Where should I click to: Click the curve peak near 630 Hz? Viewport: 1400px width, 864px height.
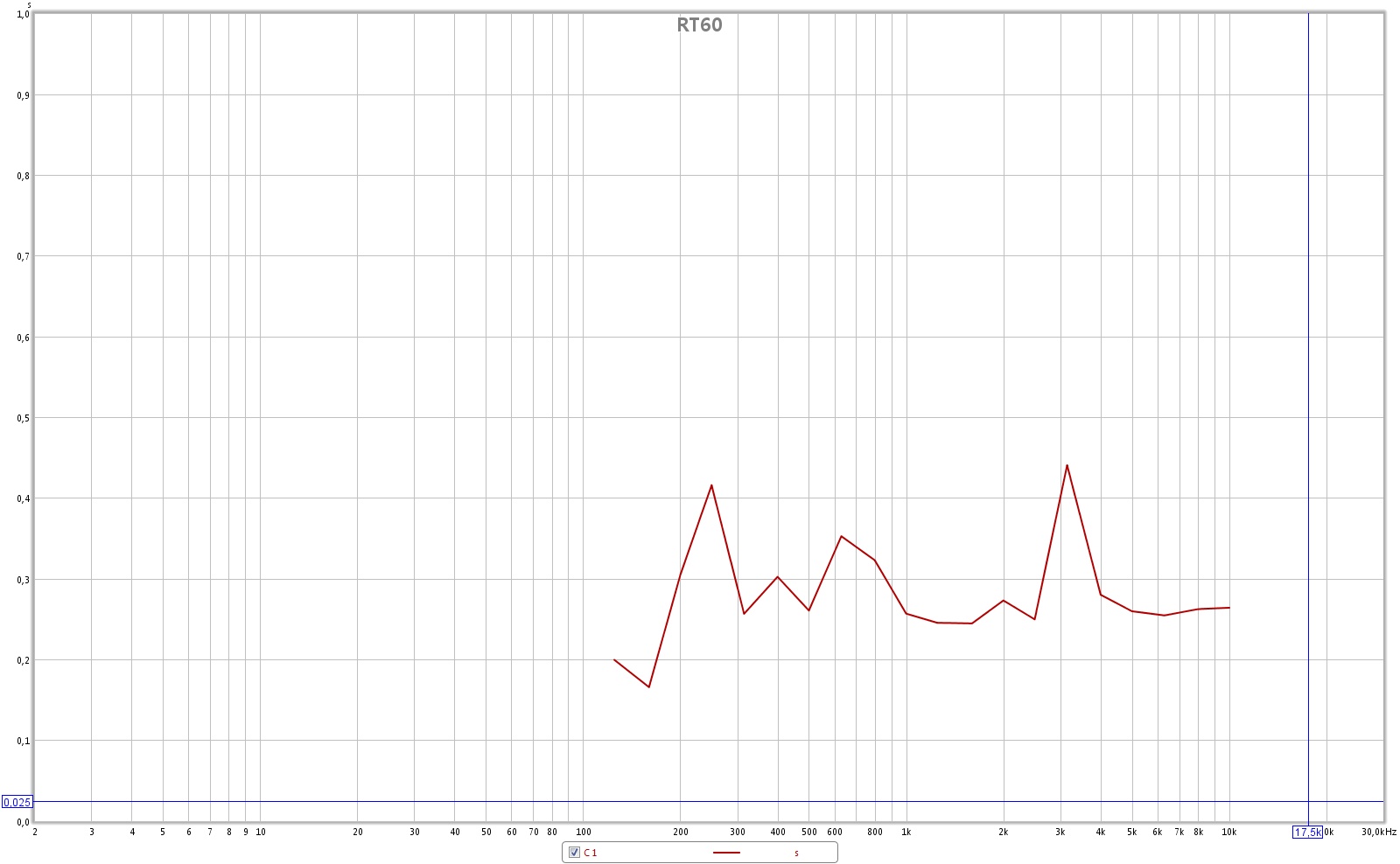coord(841,536)
